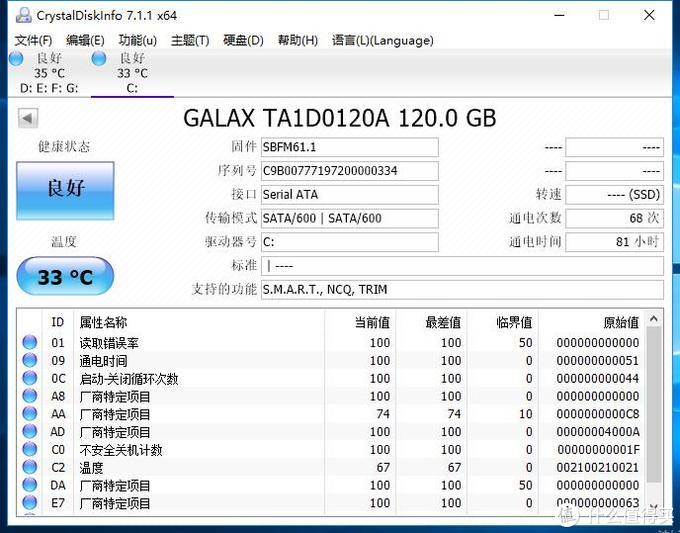Open the 帮助(H) menu
The width and height of the screenshot is (680, 533).
coord(298,41)
